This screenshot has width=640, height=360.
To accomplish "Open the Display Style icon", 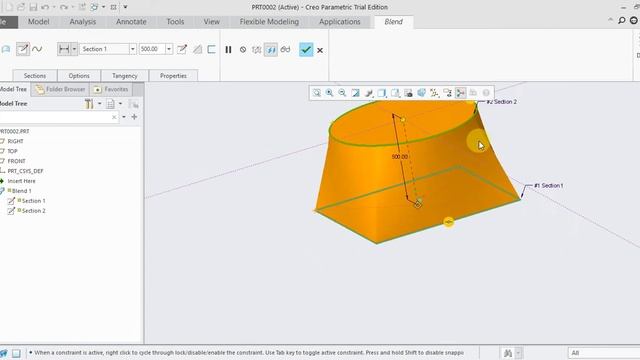I will (382, 93).
